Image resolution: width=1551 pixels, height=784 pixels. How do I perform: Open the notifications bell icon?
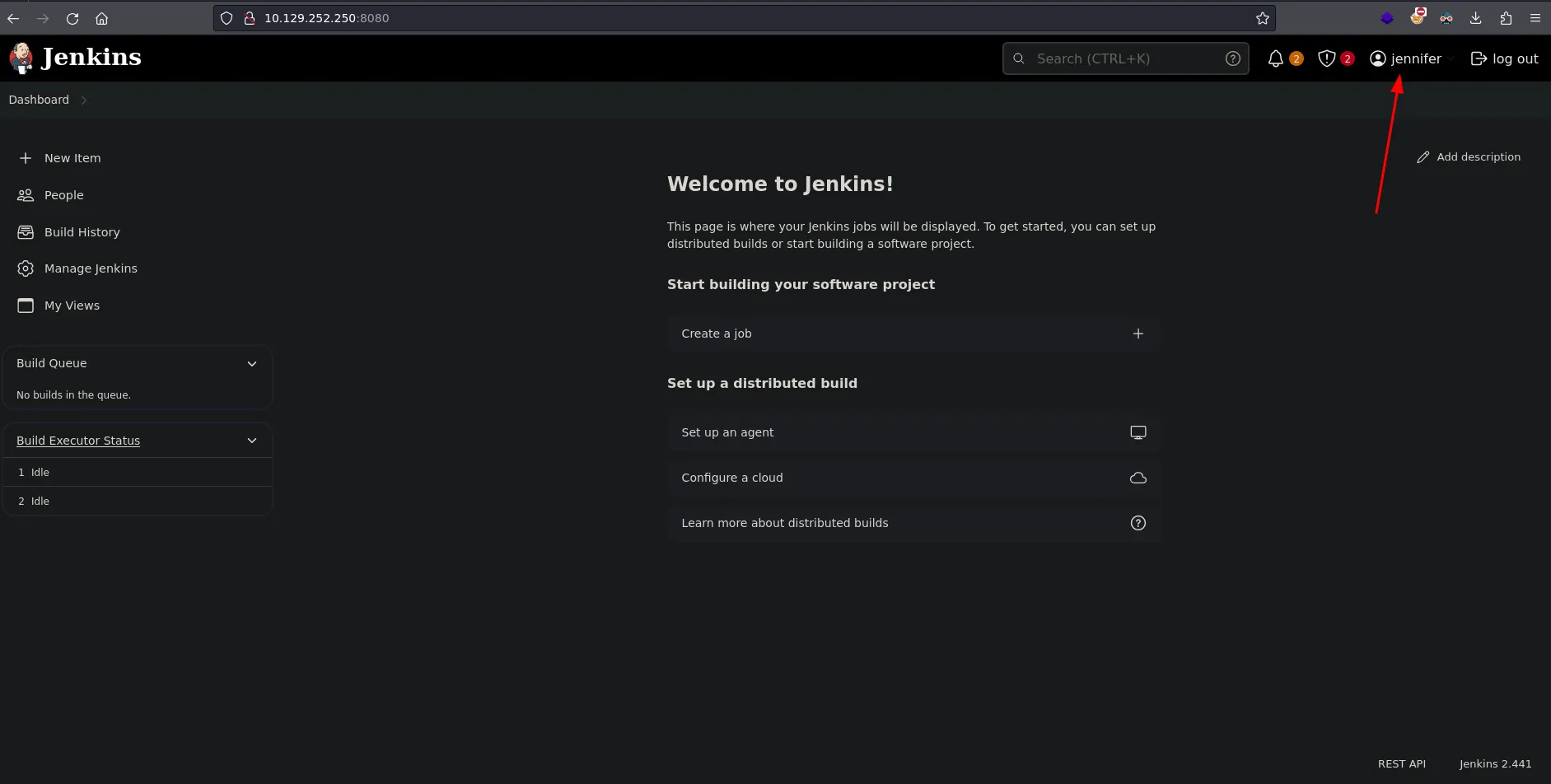(x=1276, y=58)
